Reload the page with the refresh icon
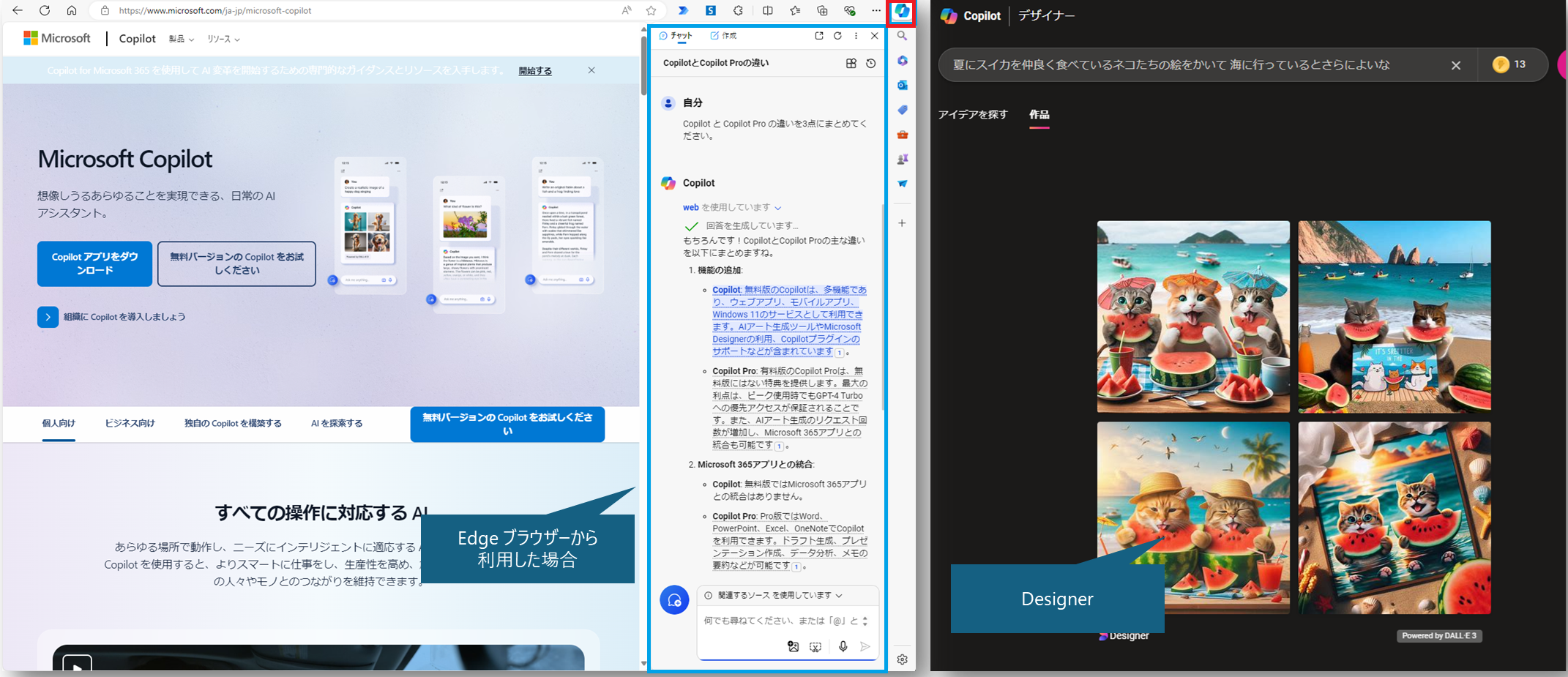This screenshot has width=1568, height=677. point(45,10)
